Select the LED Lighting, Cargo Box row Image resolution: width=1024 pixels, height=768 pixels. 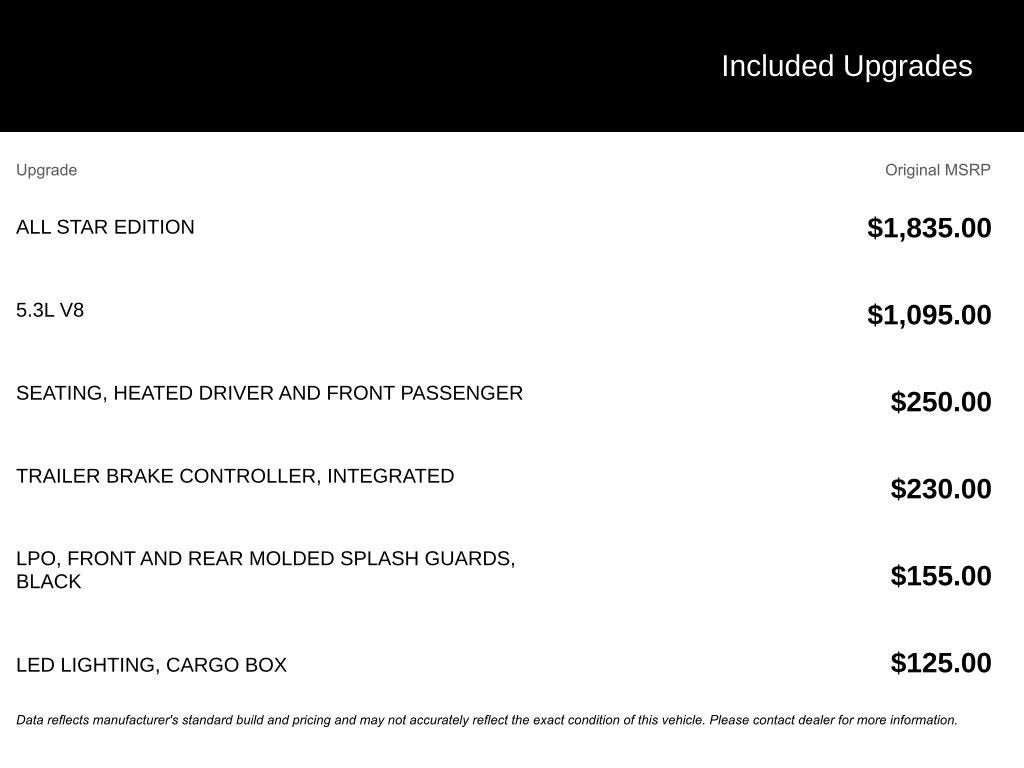point(504,664)
